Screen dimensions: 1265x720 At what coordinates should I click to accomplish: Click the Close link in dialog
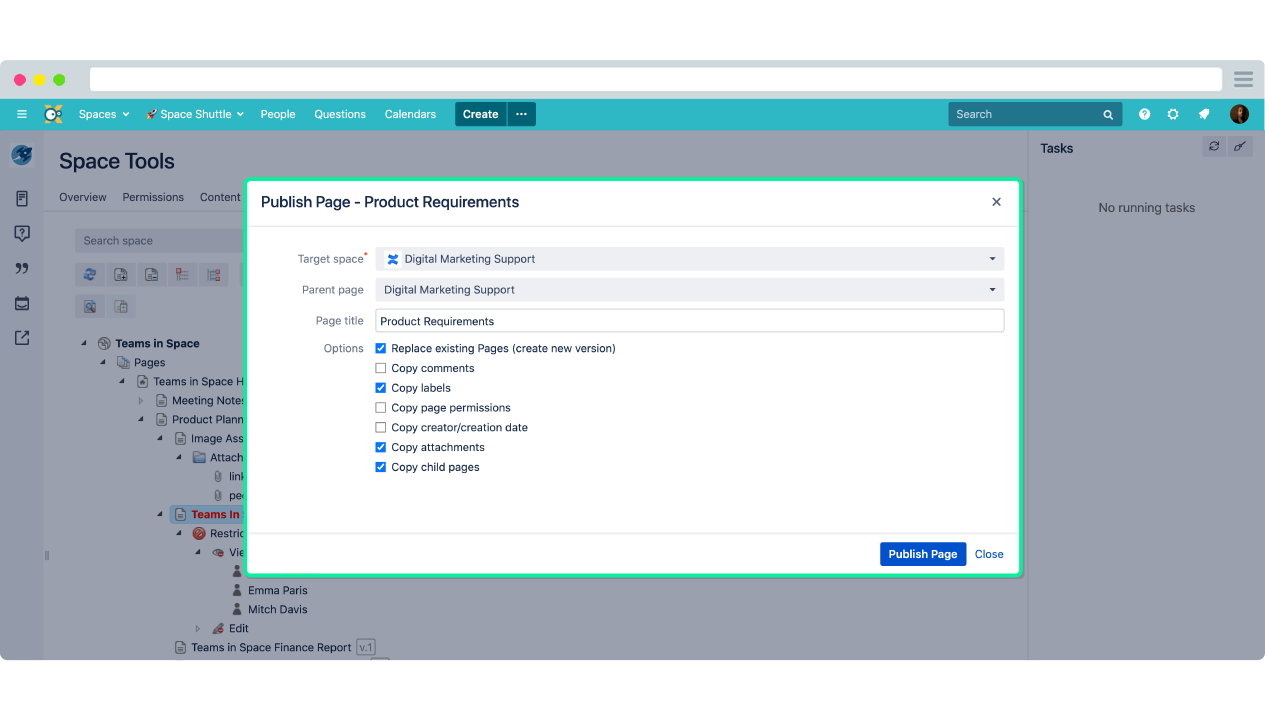[x=989, y=554]
